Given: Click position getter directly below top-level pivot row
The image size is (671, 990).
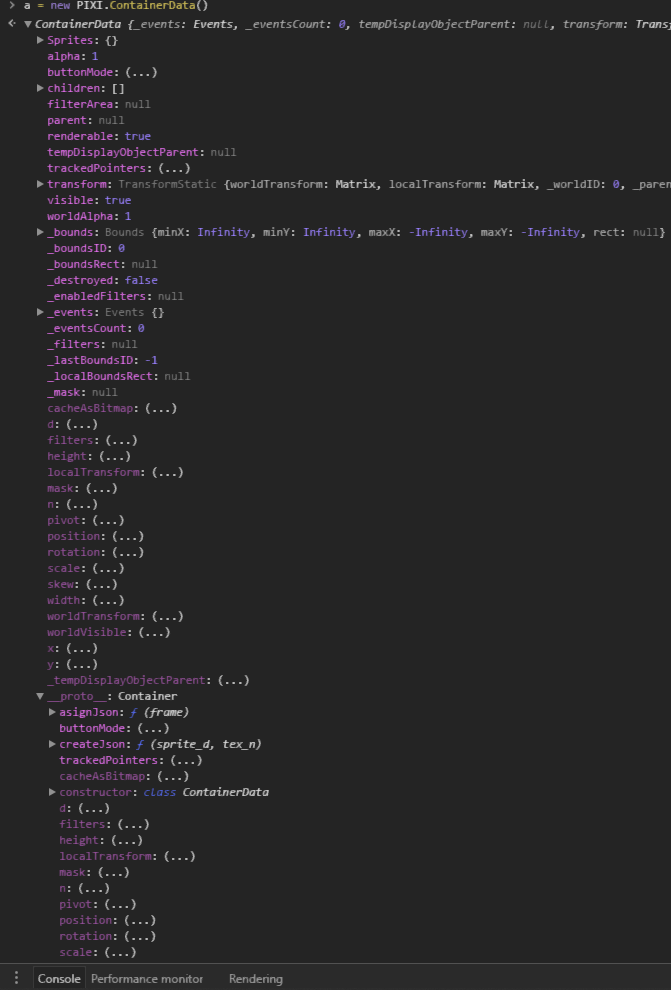Looking at the screenshot, I should [x=128, y=536].
